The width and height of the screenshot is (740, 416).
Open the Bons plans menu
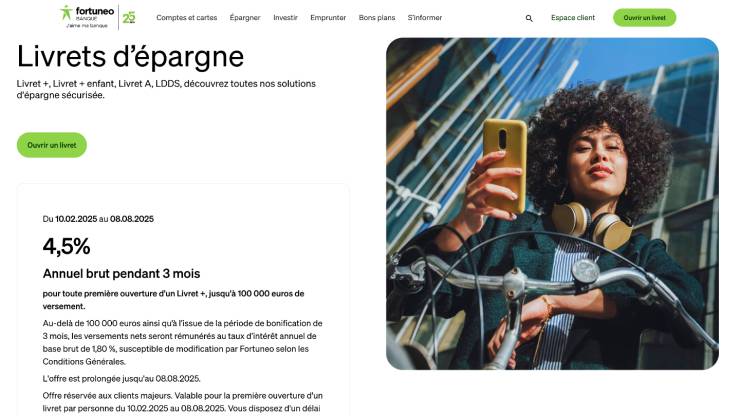pos(377,17)
